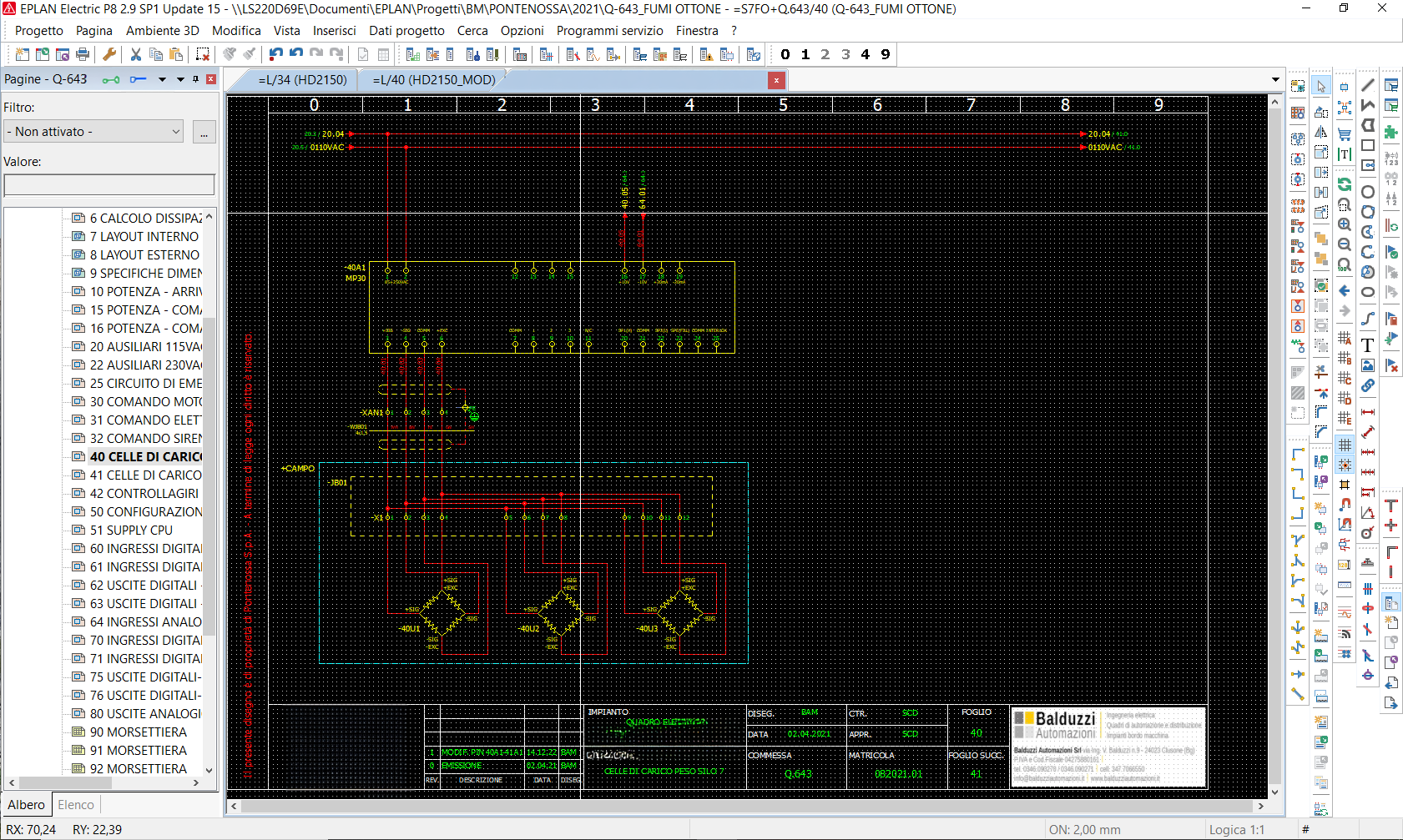Open the Pagine panel options dropdown arrow
This screenshot has height=840, width=1403.
tap(179, 79)
